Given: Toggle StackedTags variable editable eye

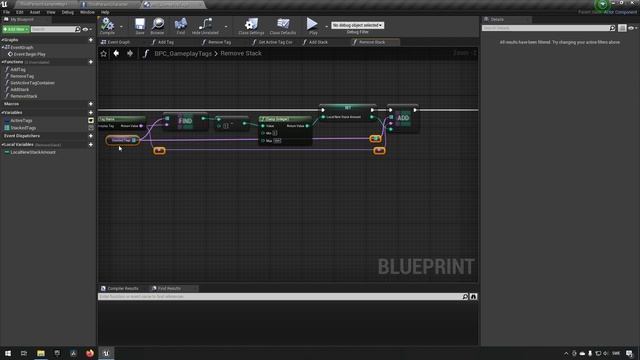Looking at the screenshot, I should (x=91, y=128).
